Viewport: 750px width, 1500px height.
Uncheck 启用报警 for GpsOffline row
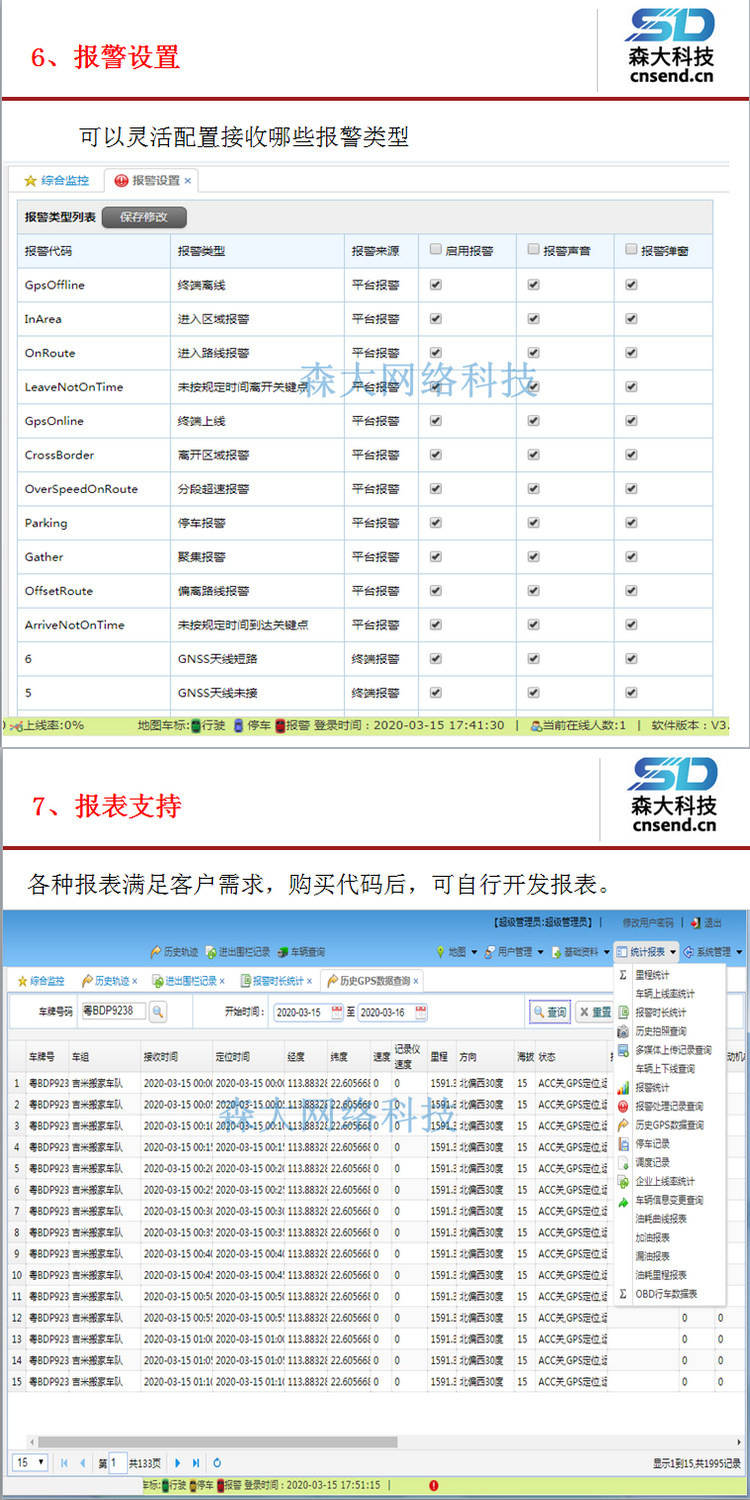(x=436, y=284)
